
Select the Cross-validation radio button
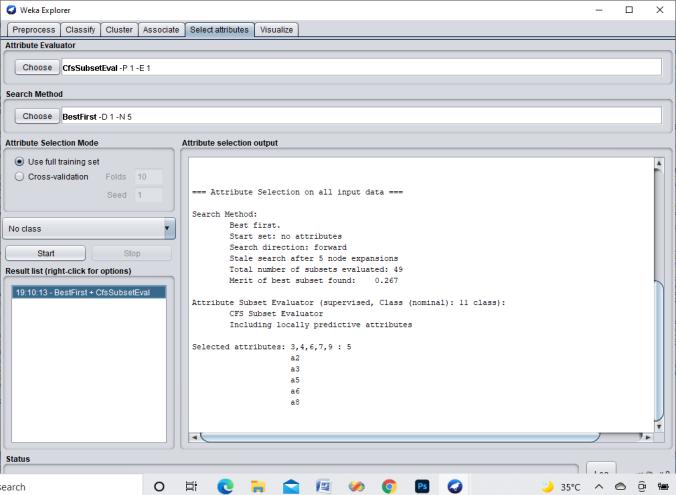[x=19, y=177]
